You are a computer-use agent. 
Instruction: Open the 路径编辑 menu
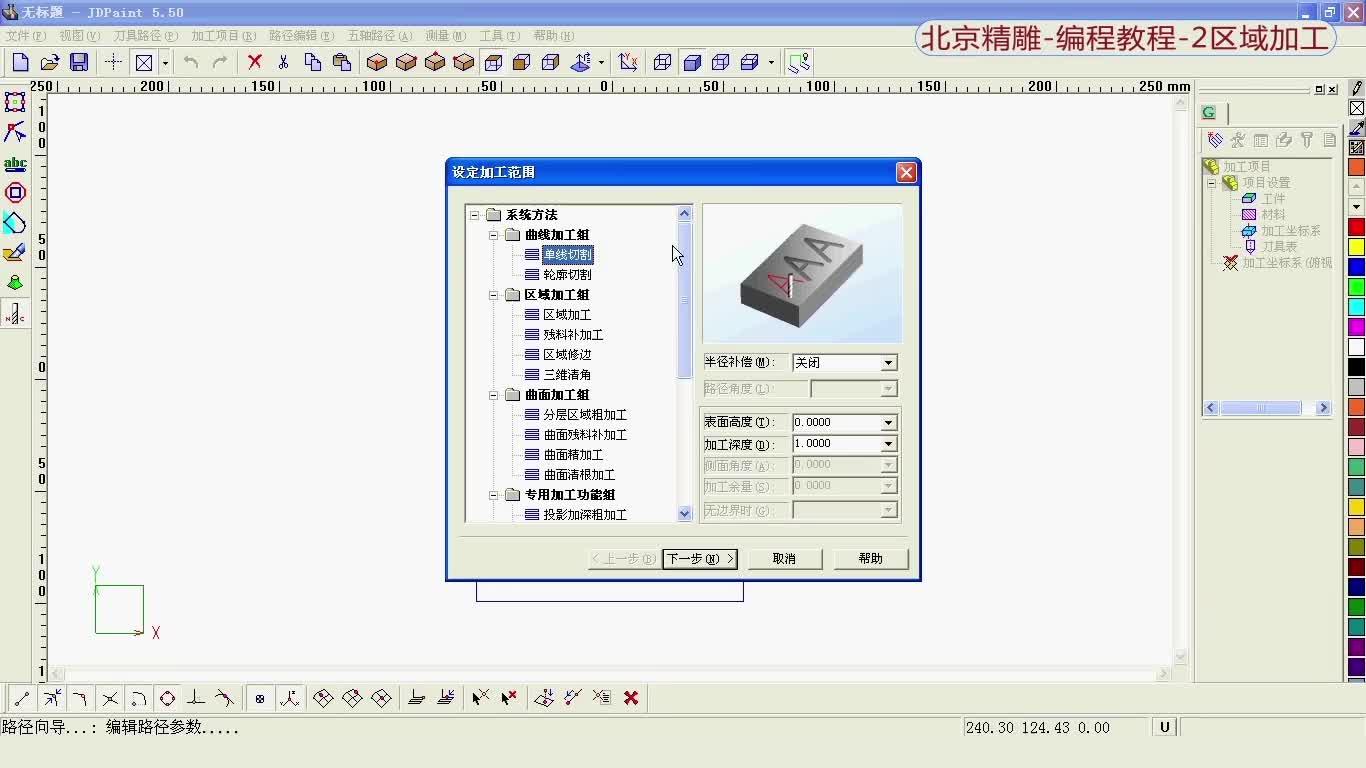[x=302, y=35]
